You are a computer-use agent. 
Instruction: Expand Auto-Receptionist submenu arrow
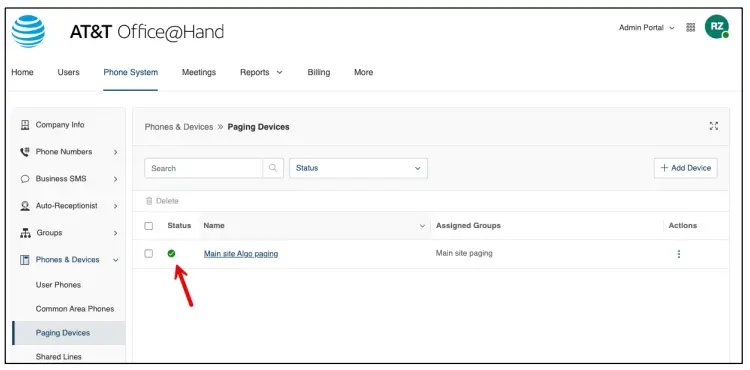click(x=115, y=206)
